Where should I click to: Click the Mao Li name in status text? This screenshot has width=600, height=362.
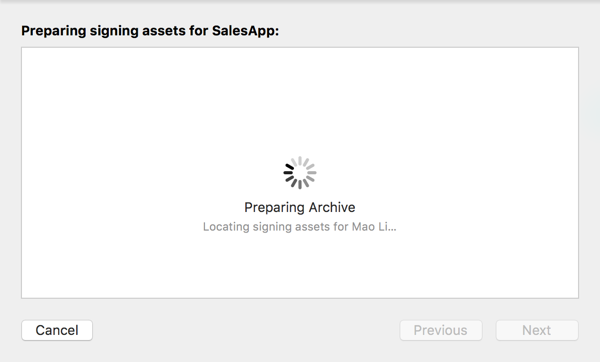(x=371, y=227)
